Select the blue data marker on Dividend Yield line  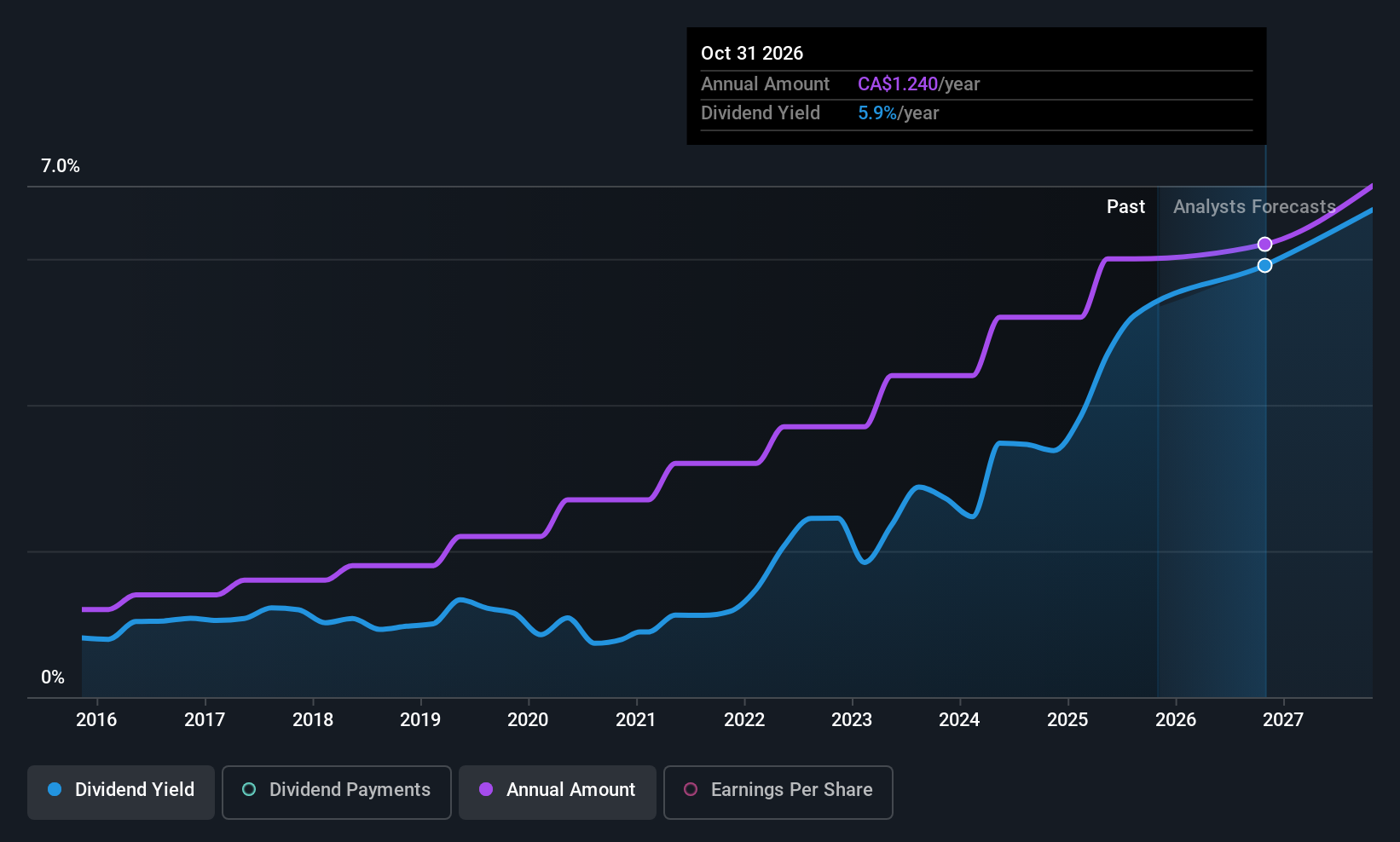coord(1264,265)
